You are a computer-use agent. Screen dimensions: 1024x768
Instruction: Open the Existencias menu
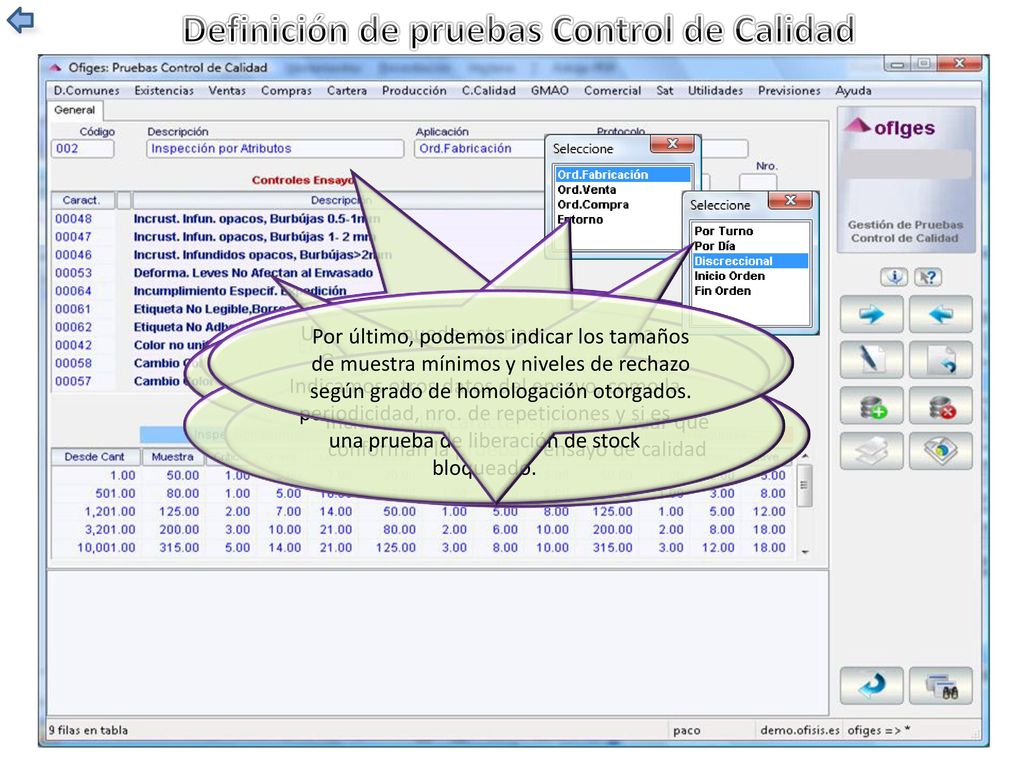pyautogui.click(x=164, y=91)
